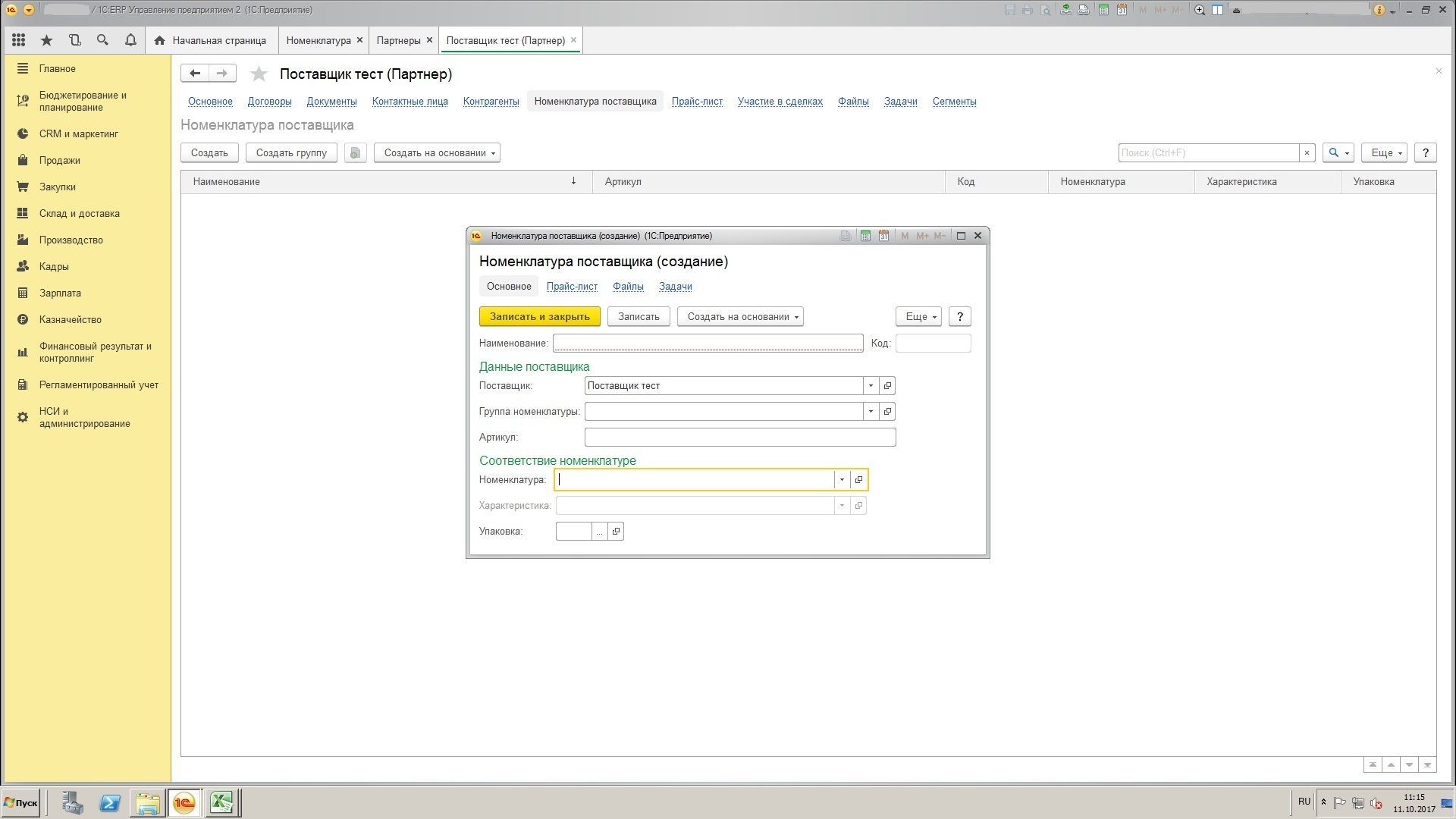Open the file explorer taskbar icon
Image resolution: width=1456 pixels, height=819 pixels.
coord(147,802)
